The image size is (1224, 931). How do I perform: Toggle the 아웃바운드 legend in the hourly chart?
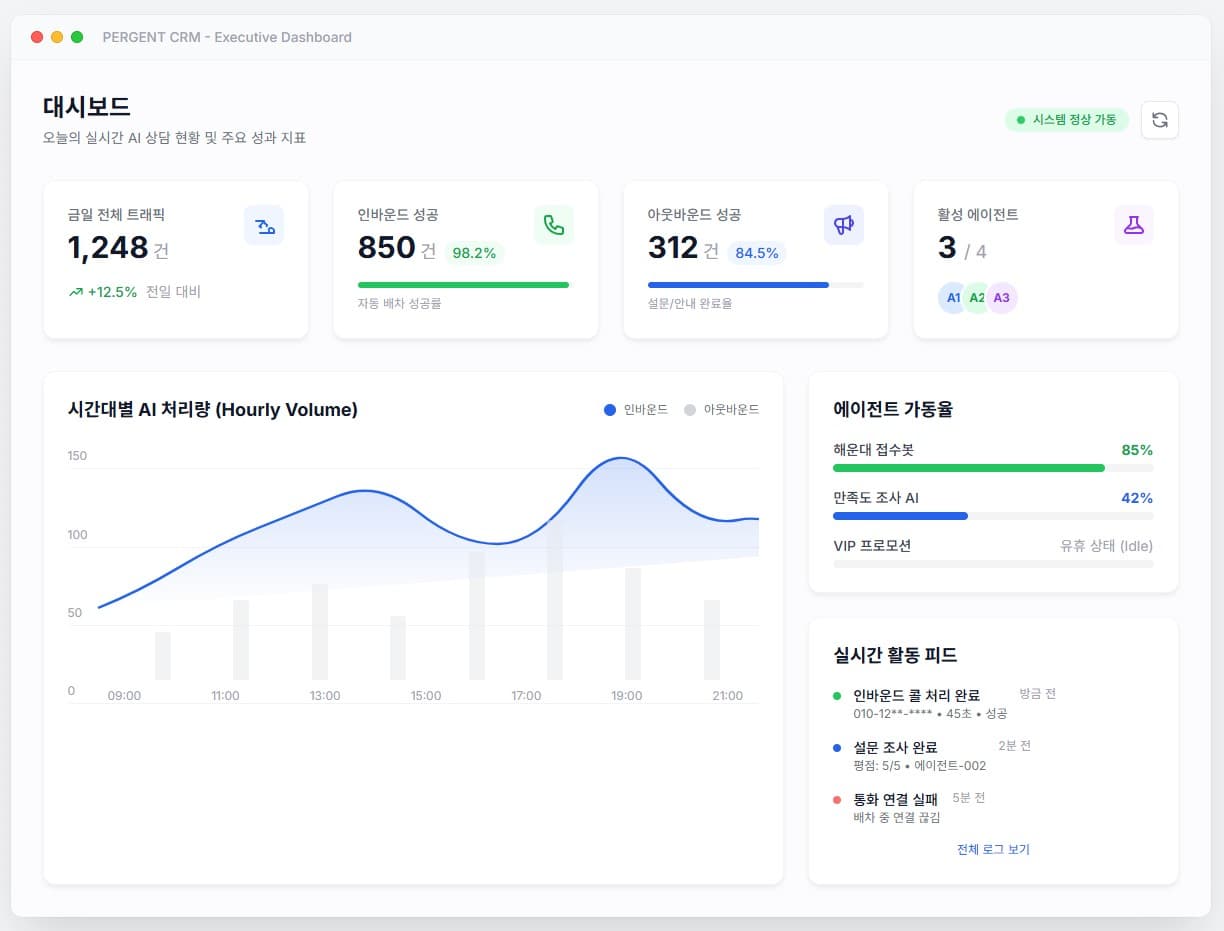(722, 409)
